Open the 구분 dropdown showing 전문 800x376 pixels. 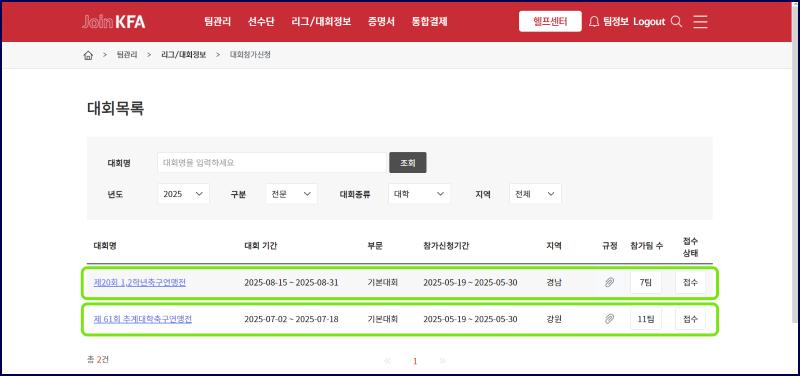[x=291, y=194]
